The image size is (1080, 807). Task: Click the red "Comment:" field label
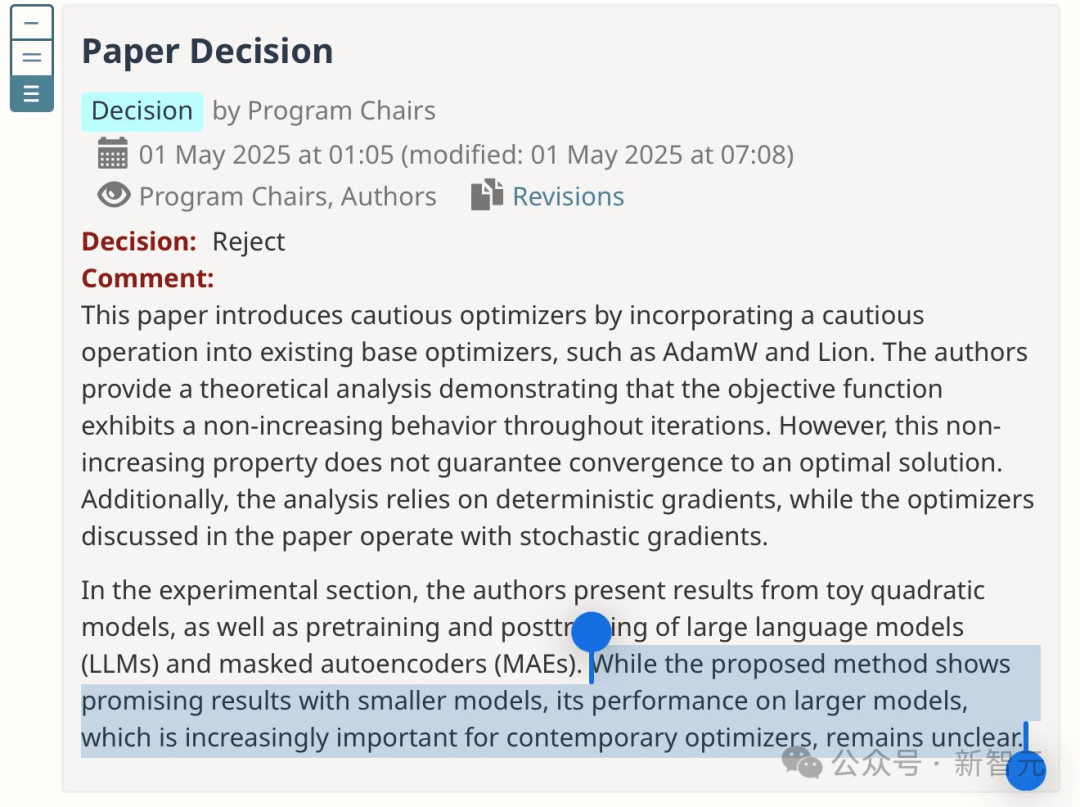[148, 278]
